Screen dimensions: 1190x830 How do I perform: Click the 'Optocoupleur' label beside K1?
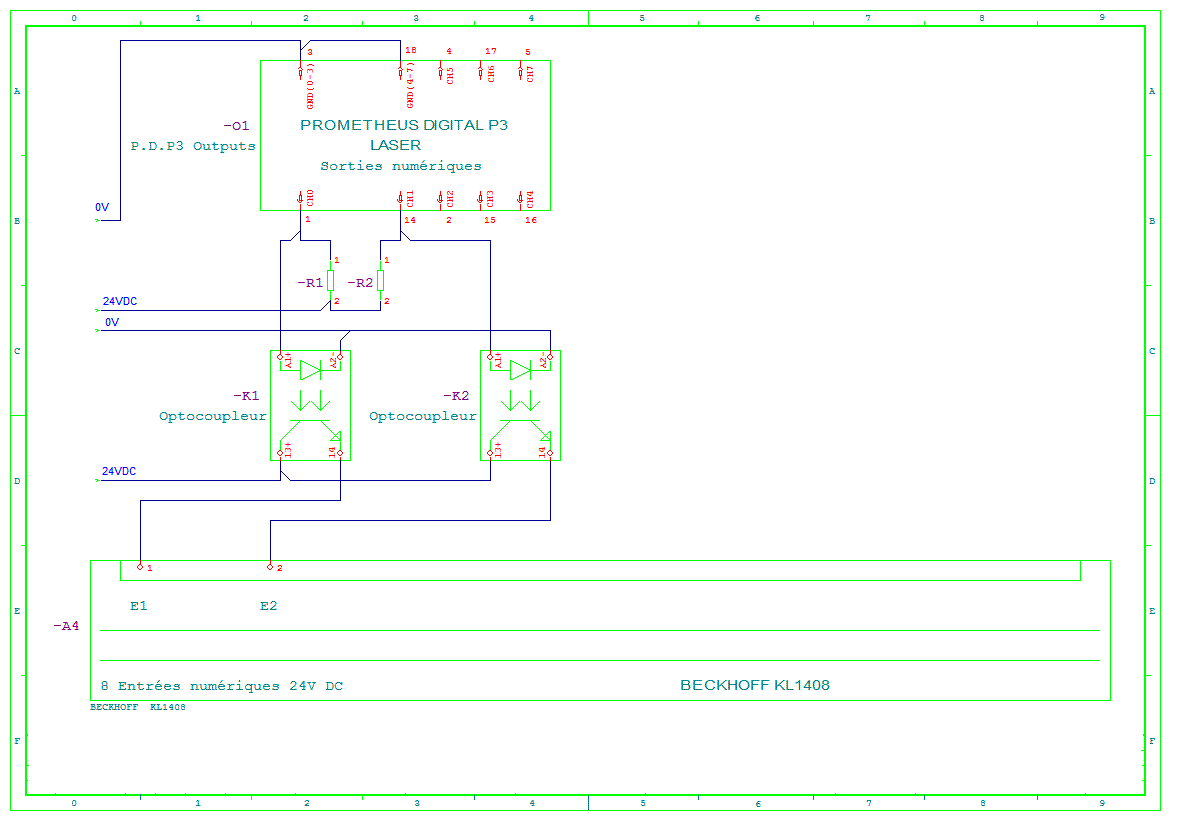coord(212,417)
